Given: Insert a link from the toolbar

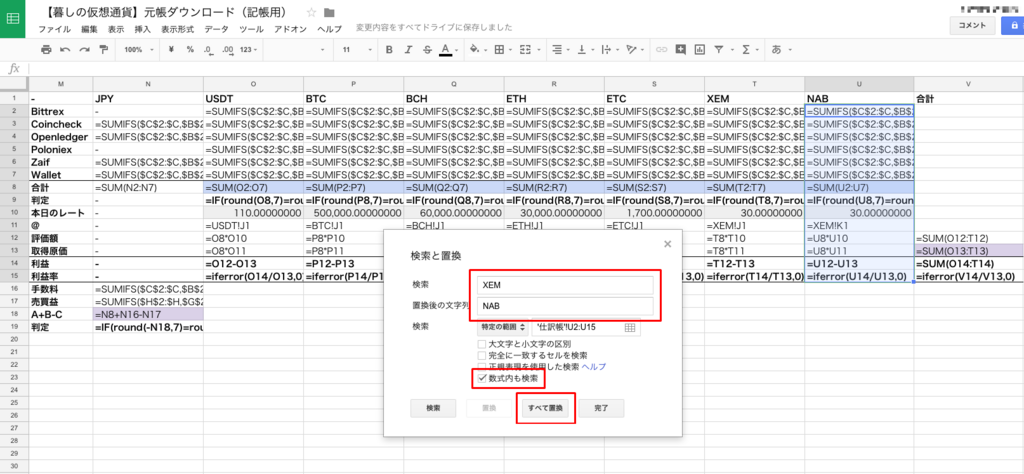Looking at the screenshot, I should click(662, 50).
